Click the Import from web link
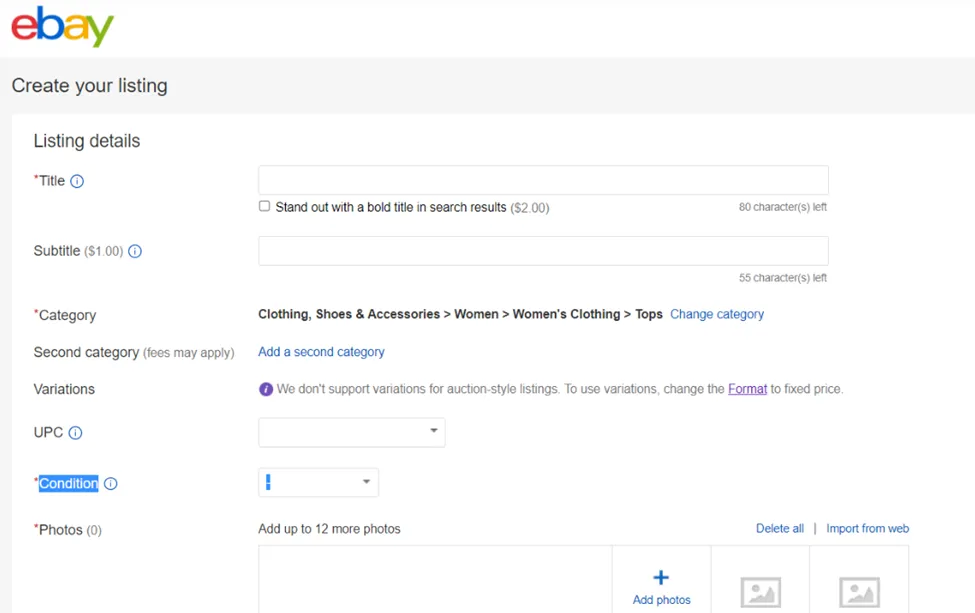The image size is (975, 613). [x=867, y=528]
